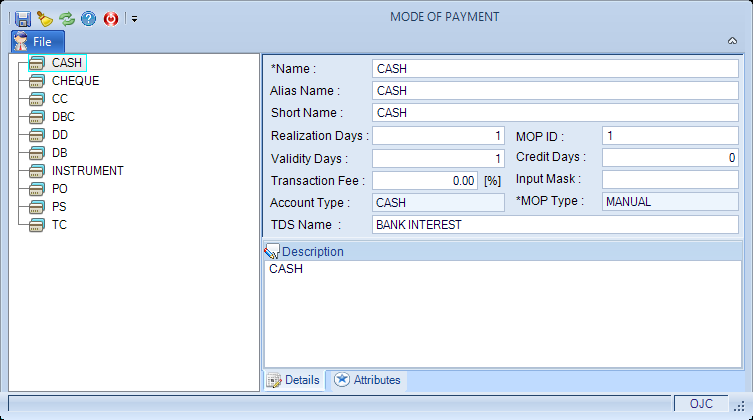The height and width of the screenshot is (420, 753).
Task: Click the CHEQUE payment mode card icon
Action: (37, 81)
